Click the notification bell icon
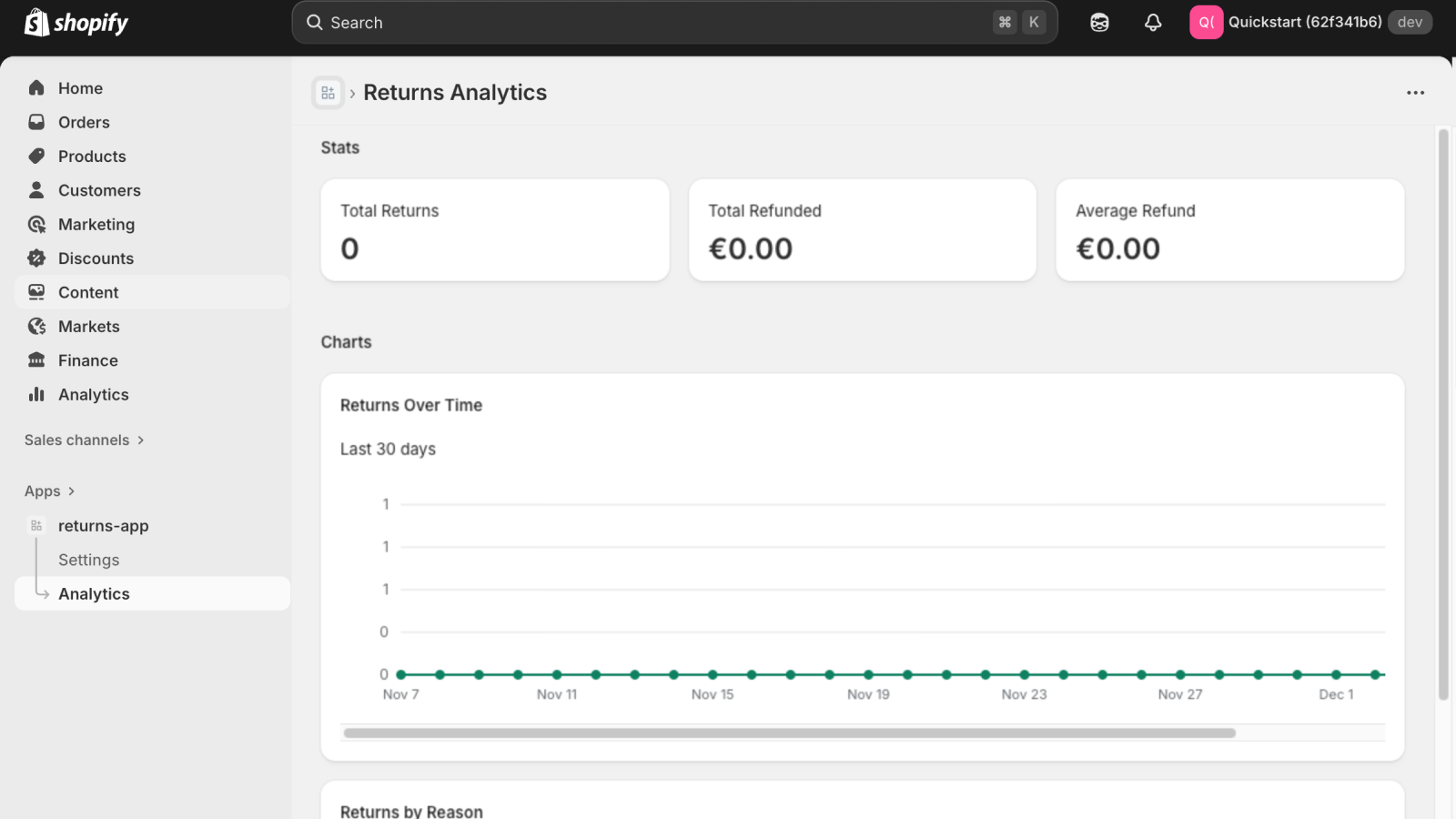Image resolution: width=1456 pixels, height=819 pixels. (x=1152, y=22)
